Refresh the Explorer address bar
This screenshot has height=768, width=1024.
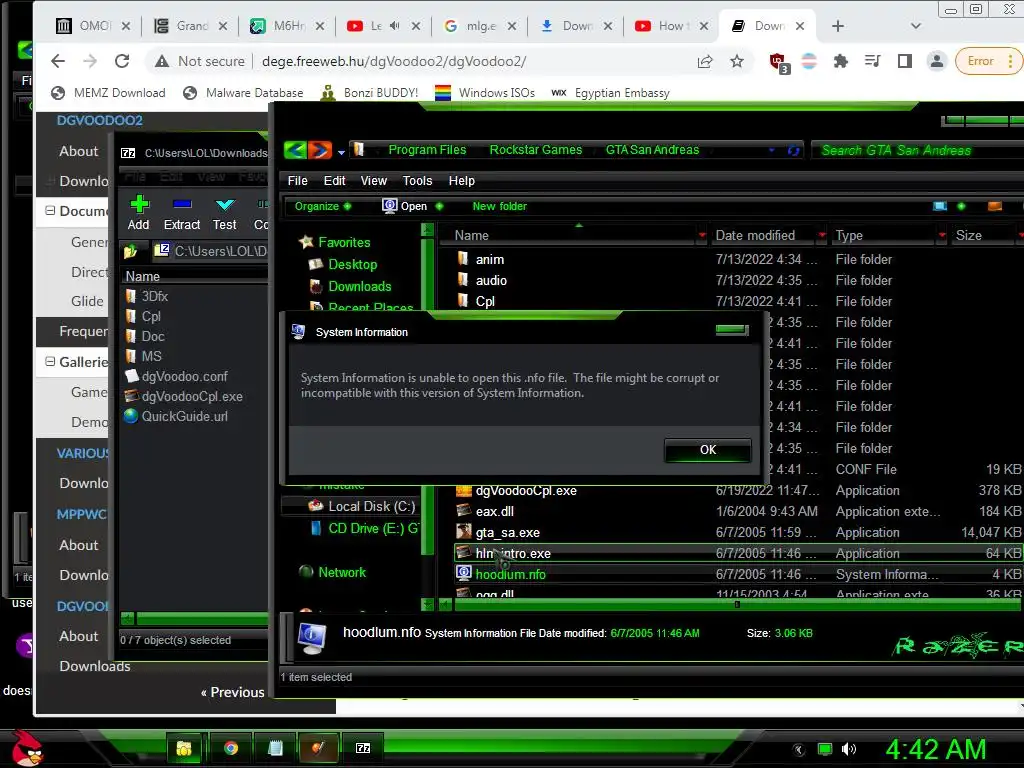click(x=793, y=150)
